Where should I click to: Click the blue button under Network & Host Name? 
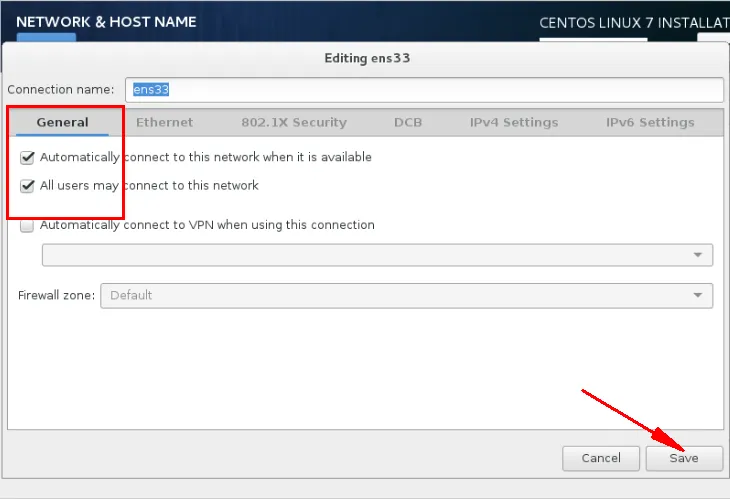46,38
